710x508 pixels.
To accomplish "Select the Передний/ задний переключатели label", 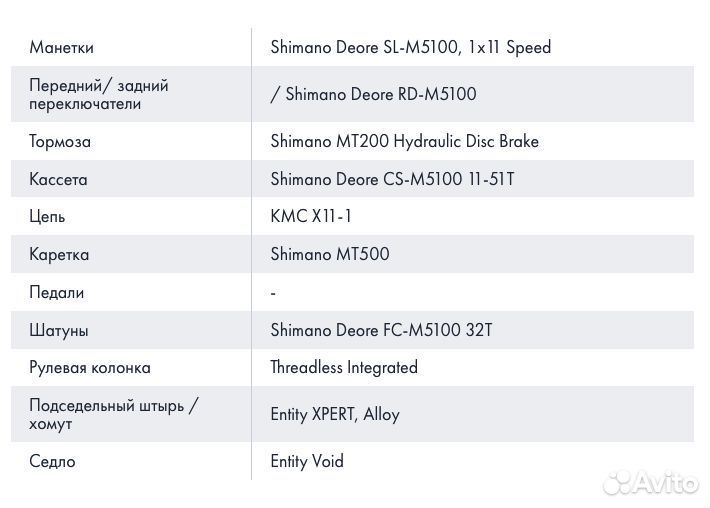I will [x=99, y=95].
